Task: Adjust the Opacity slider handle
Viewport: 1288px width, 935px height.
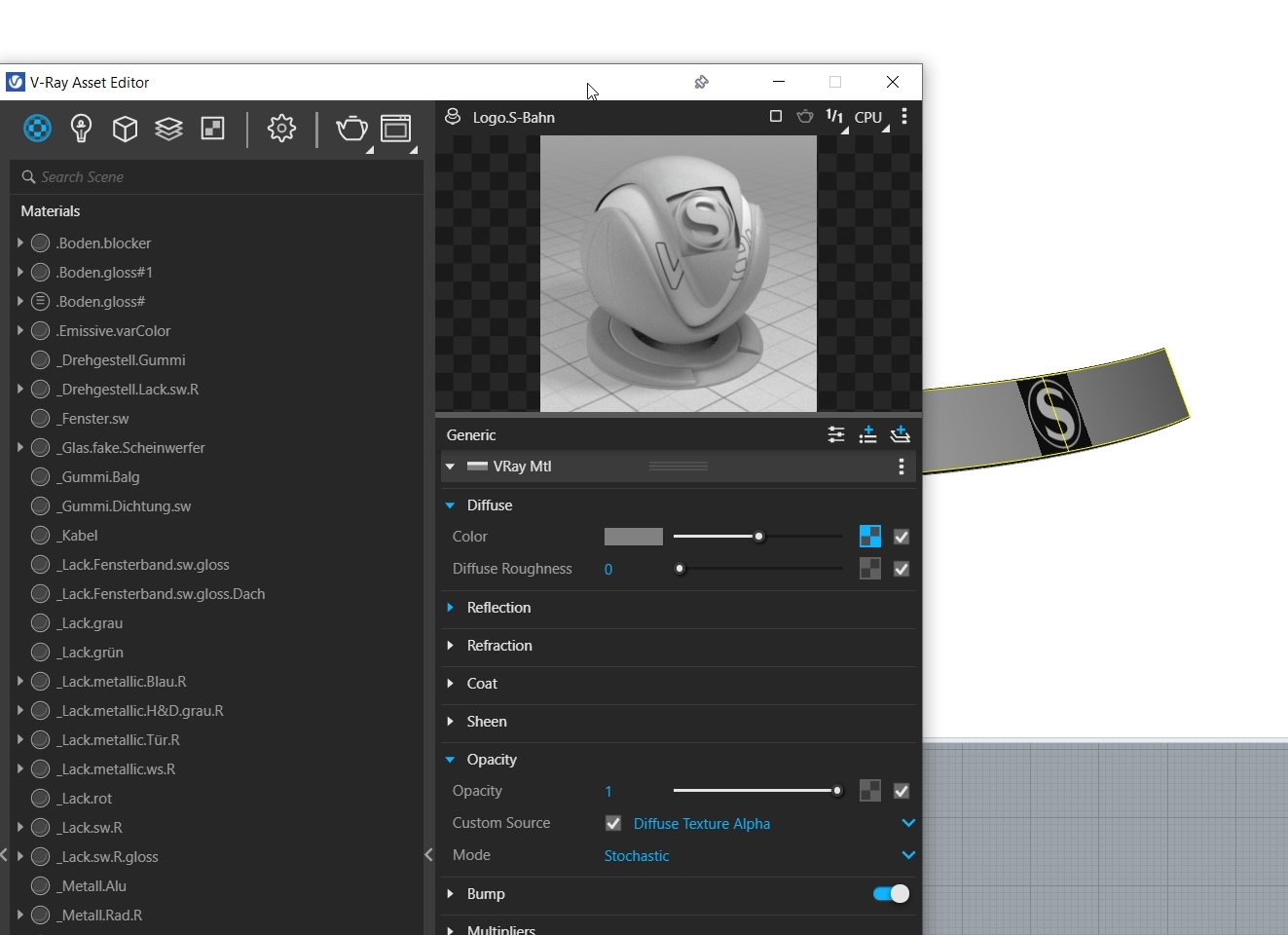Action: (x=836, y=791)
